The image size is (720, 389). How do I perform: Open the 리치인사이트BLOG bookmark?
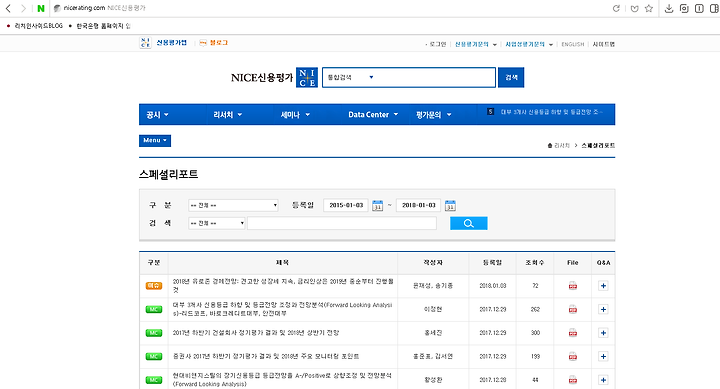click(x=38, y=26)
